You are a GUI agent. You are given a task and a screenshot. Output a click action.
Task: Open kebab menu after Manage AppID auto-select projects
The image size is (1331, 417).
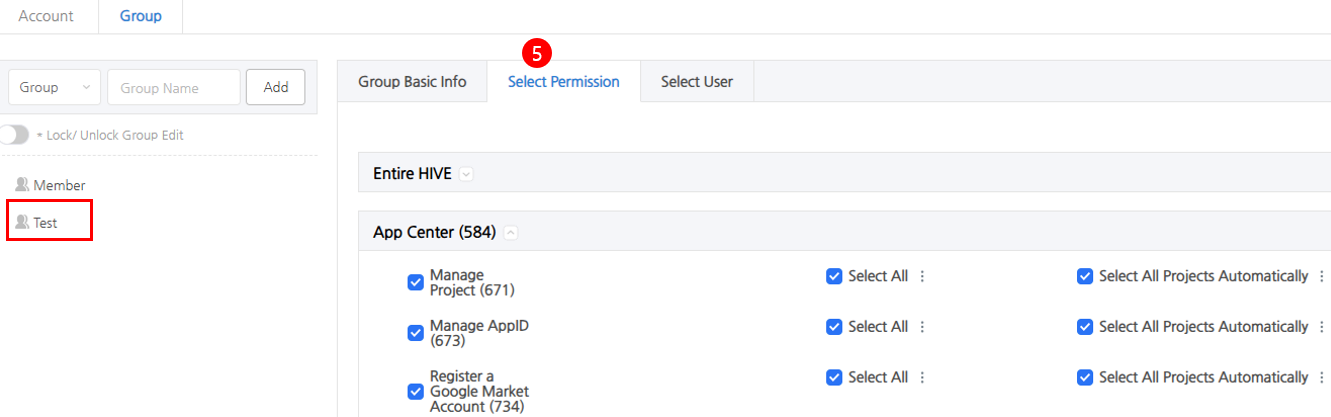point(1322,327)
